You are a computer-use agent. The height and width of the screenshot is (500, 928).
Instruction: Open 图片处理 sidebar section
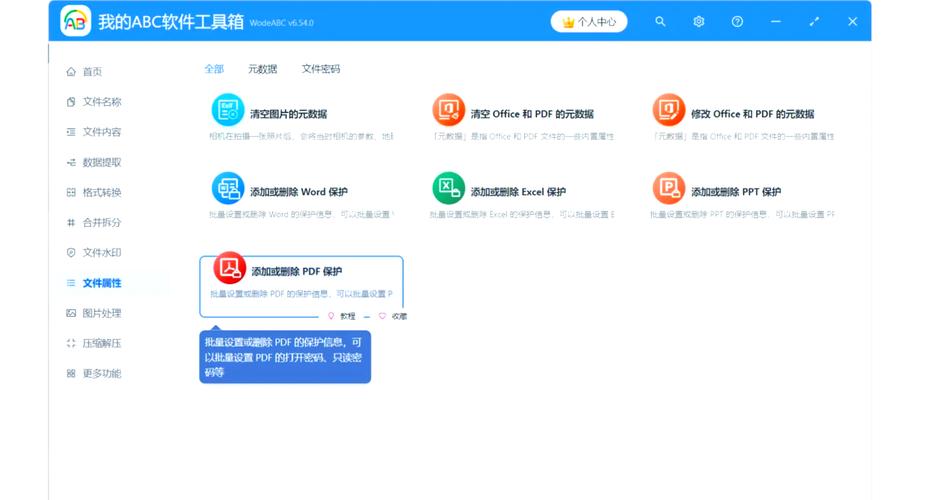click(x=102, y=313)
